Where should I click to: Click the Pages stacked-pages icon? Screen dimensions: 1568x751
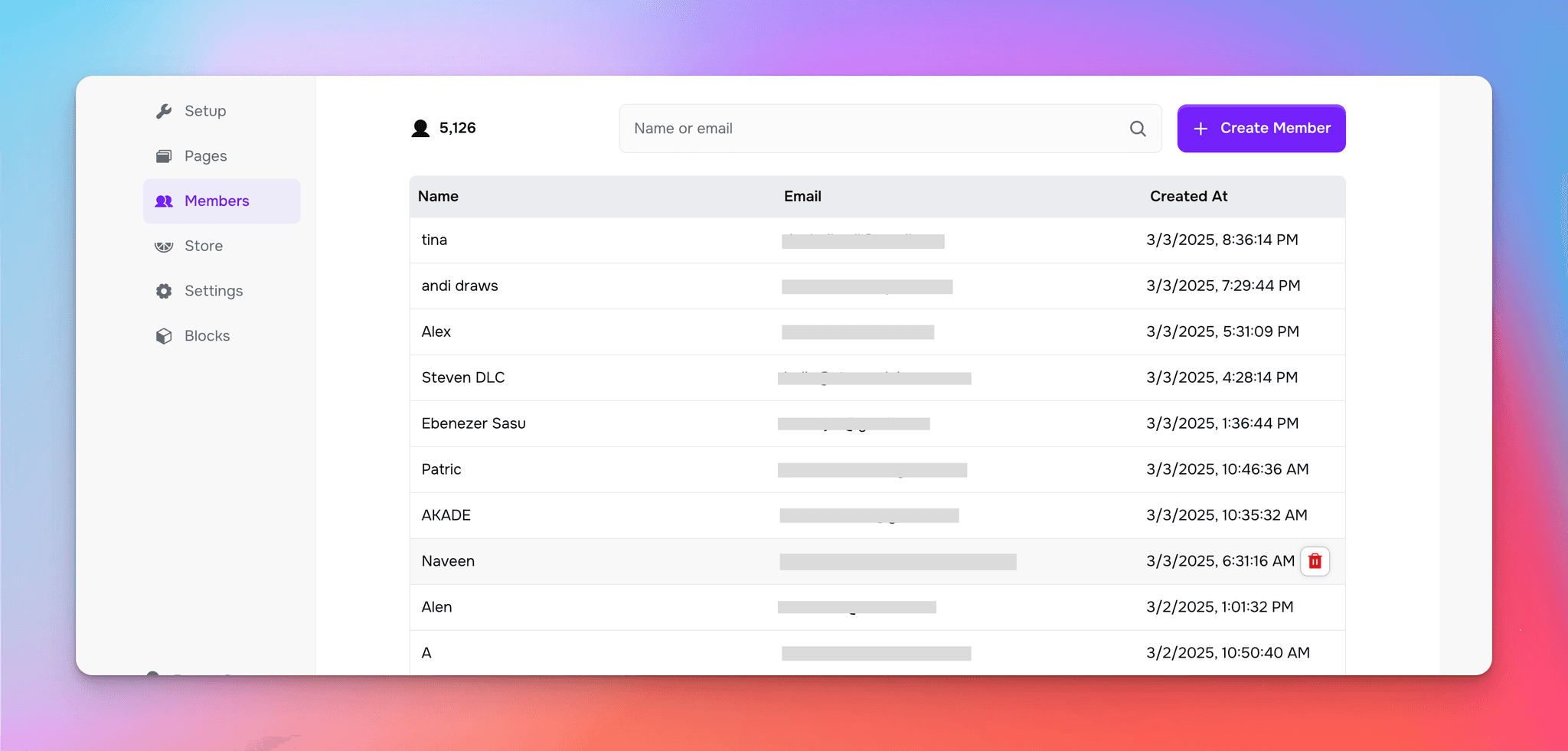164,155
